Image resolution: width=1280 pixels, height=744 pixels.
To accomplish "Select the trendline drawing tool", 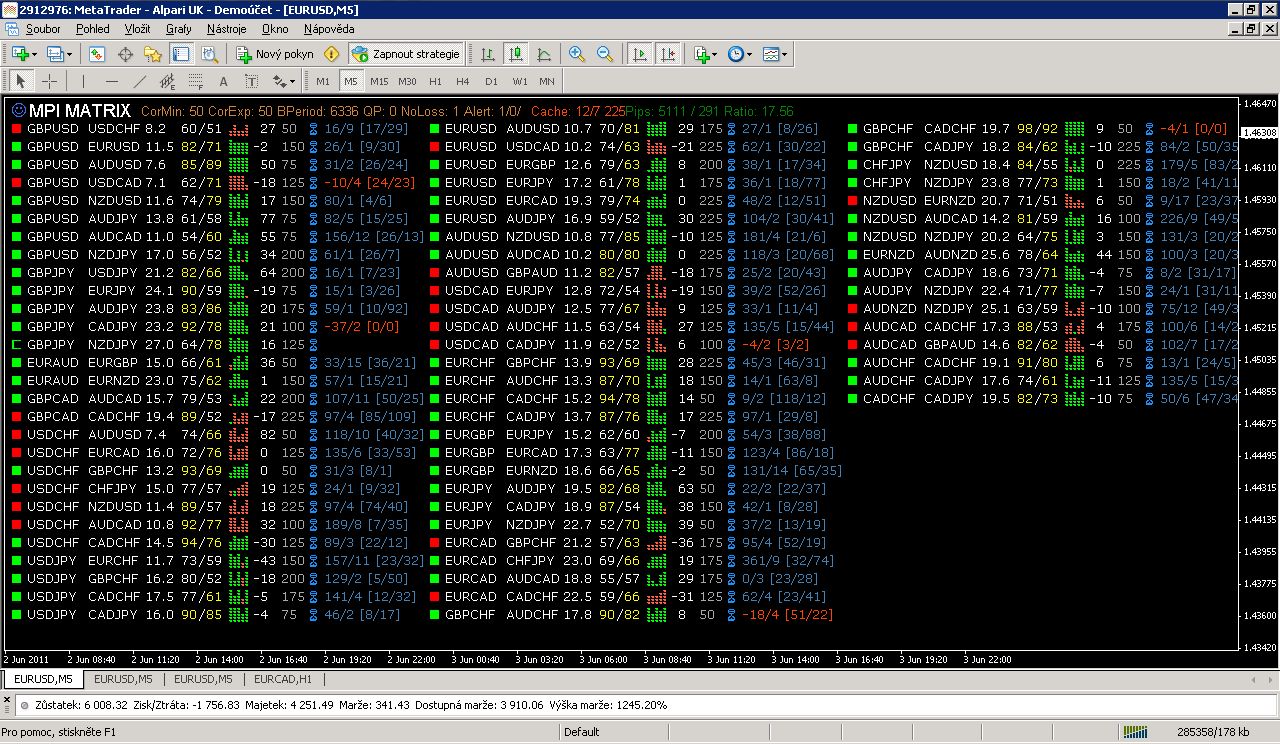I will pyautogui.click(x=140, y=81).
